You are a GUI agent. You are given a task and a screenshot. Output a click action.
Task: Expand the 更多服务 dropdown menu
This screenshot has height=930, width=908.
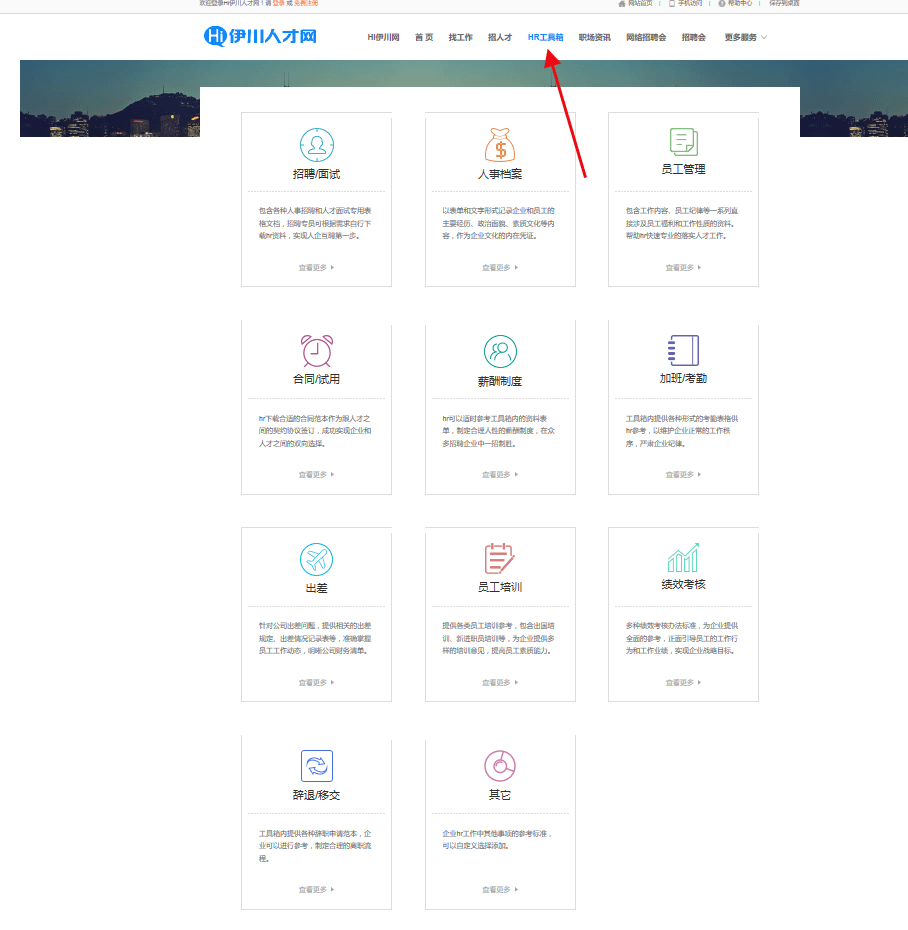(x=745, y=38)
